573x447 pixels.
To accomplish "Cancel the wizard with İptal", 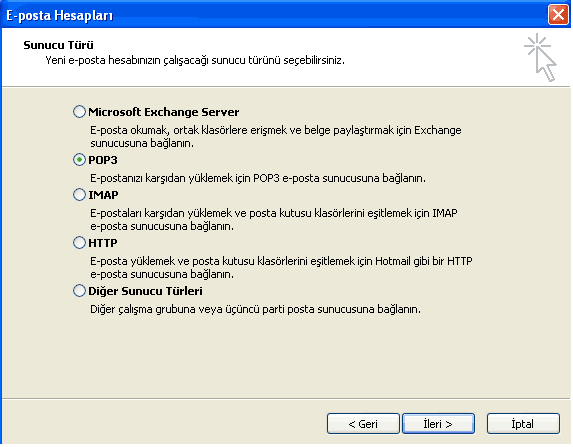I will click(x=523, y=424).
